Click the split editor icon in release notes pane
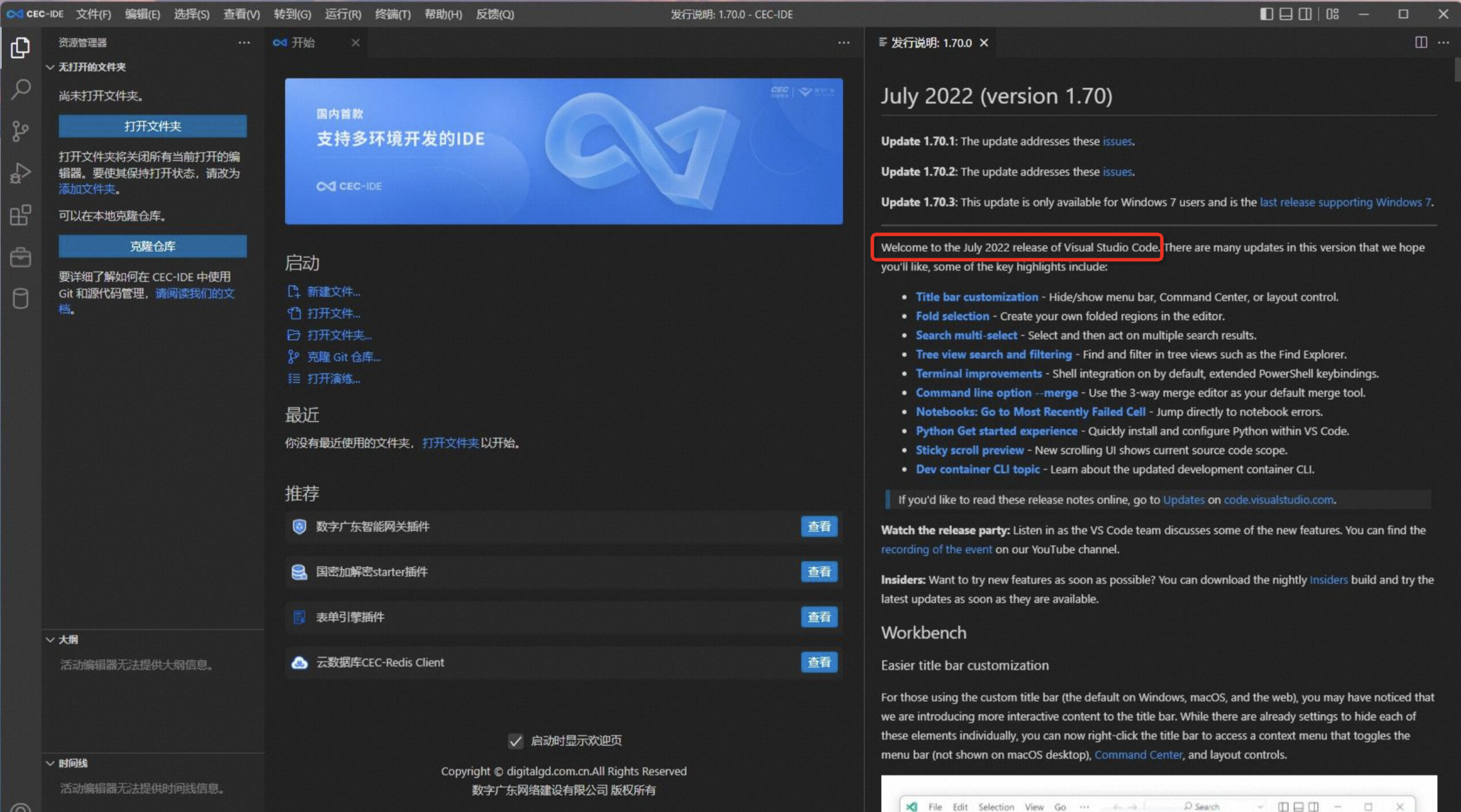The height and width of the screenshot is (812, 1461). pos(1421,43)
